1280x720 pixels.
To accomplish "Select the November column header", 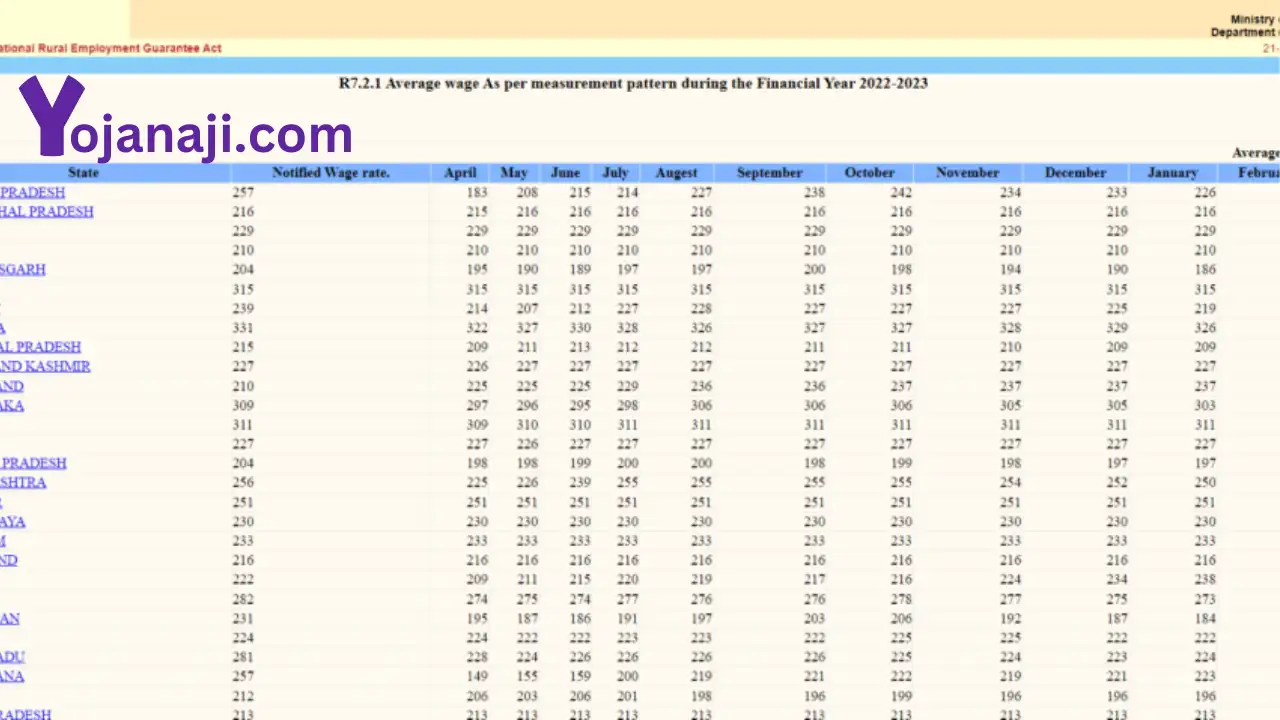I will (967, 173).
